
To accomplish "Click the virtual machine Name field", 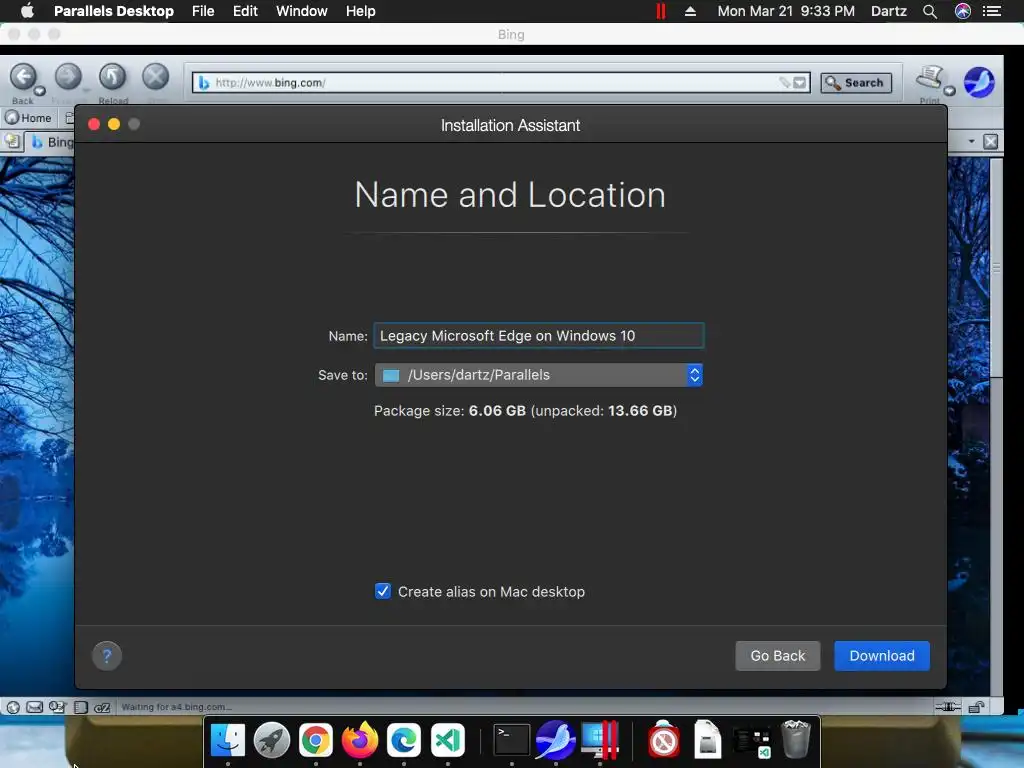I will pos(539,336).
